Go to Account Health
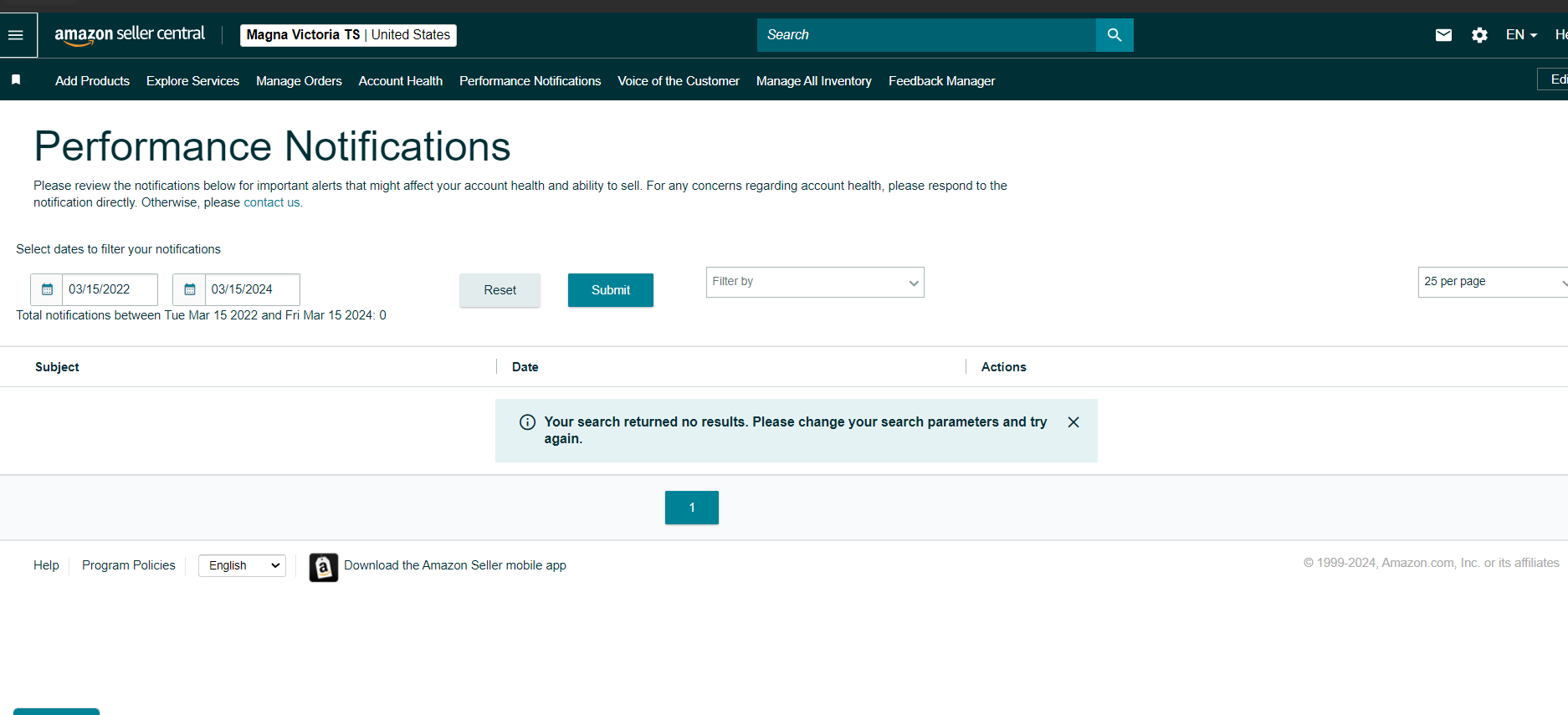 click(x=401, y=81)
